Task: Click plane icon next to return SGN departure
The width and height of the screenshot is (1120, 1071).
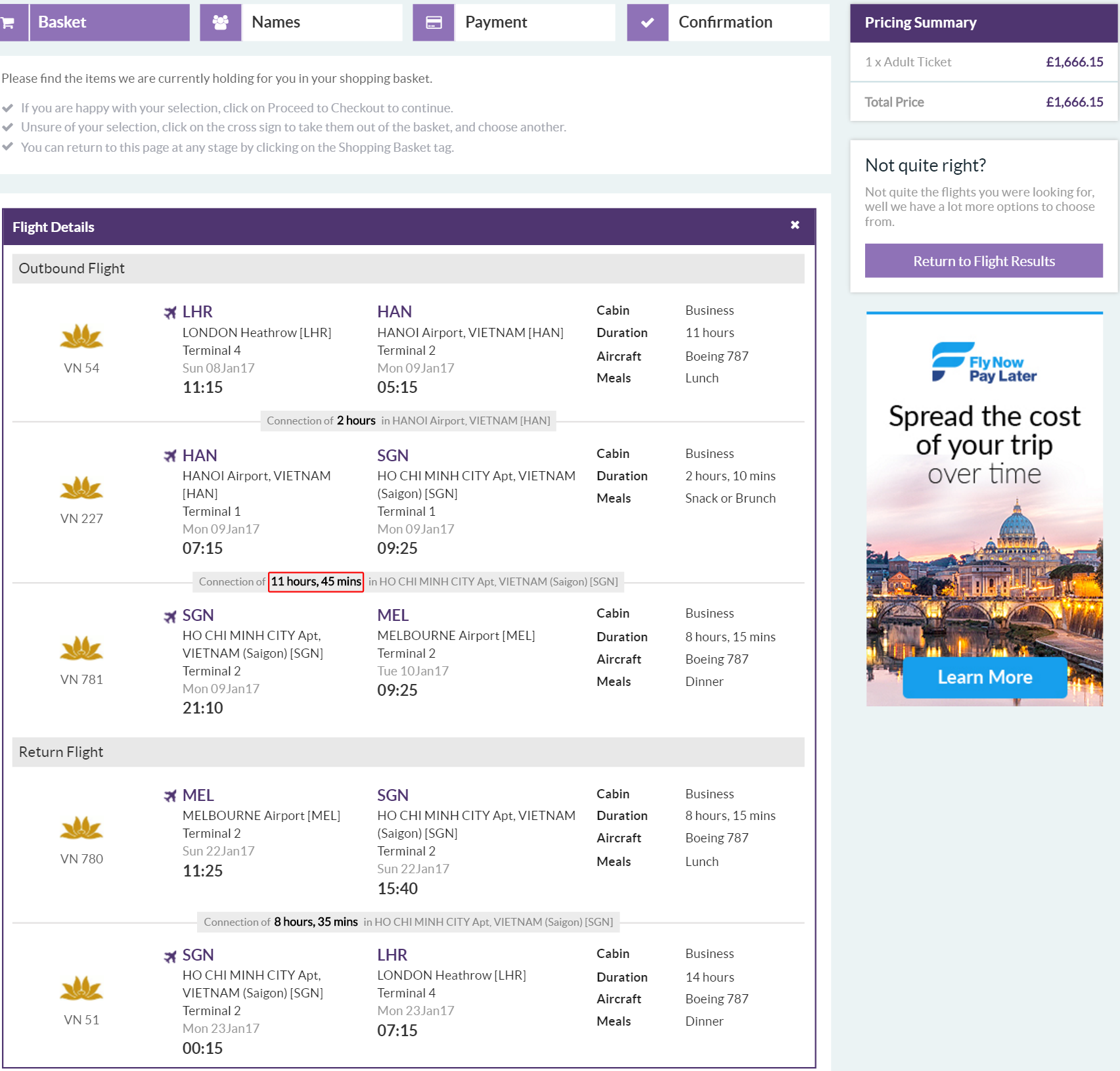Action: 170,955
